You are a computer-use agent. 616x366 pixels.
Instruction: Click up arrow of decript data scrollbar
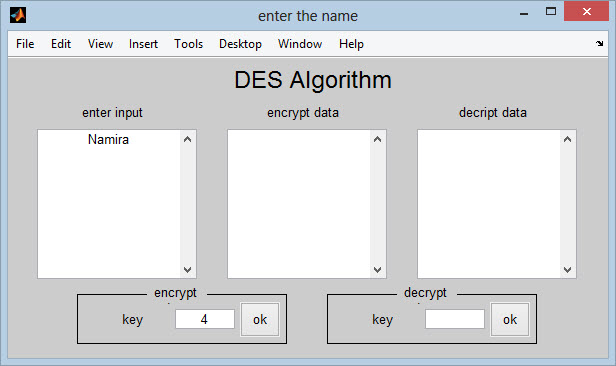coord(567,139)
